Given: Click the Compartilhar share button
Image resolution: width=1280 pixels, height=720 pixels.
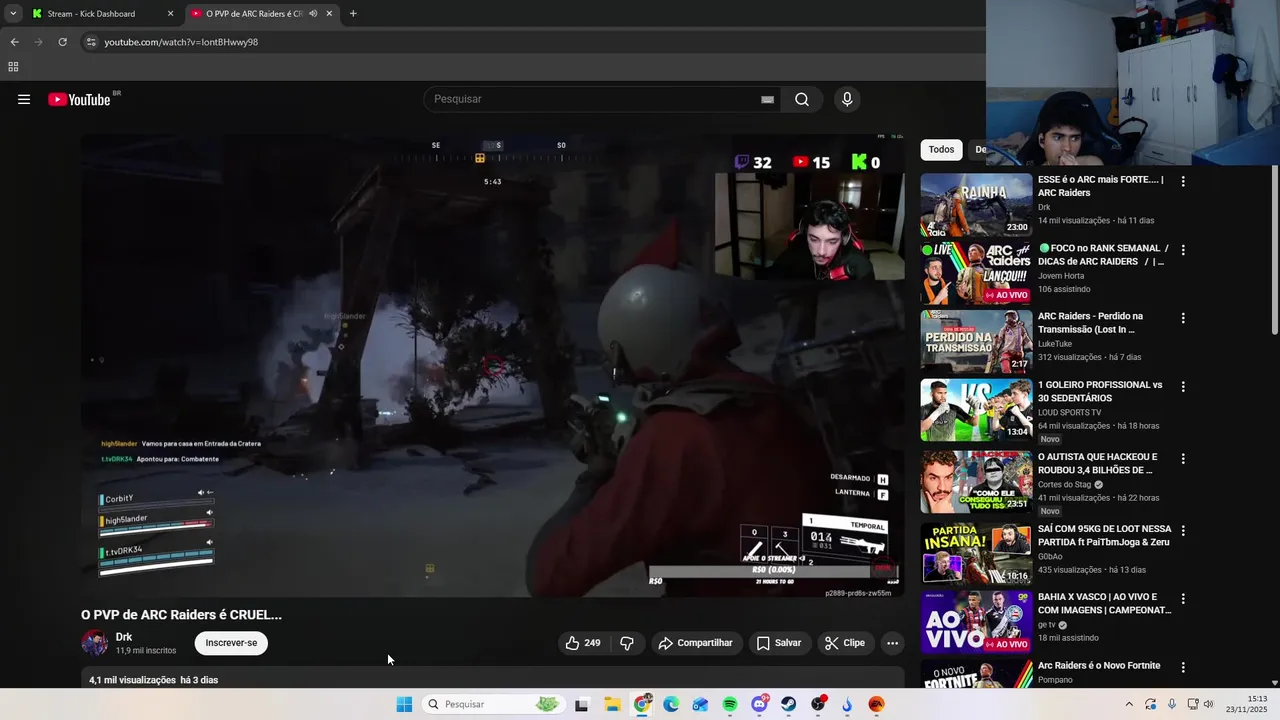Looking at the screenshot, I should 696,643.
